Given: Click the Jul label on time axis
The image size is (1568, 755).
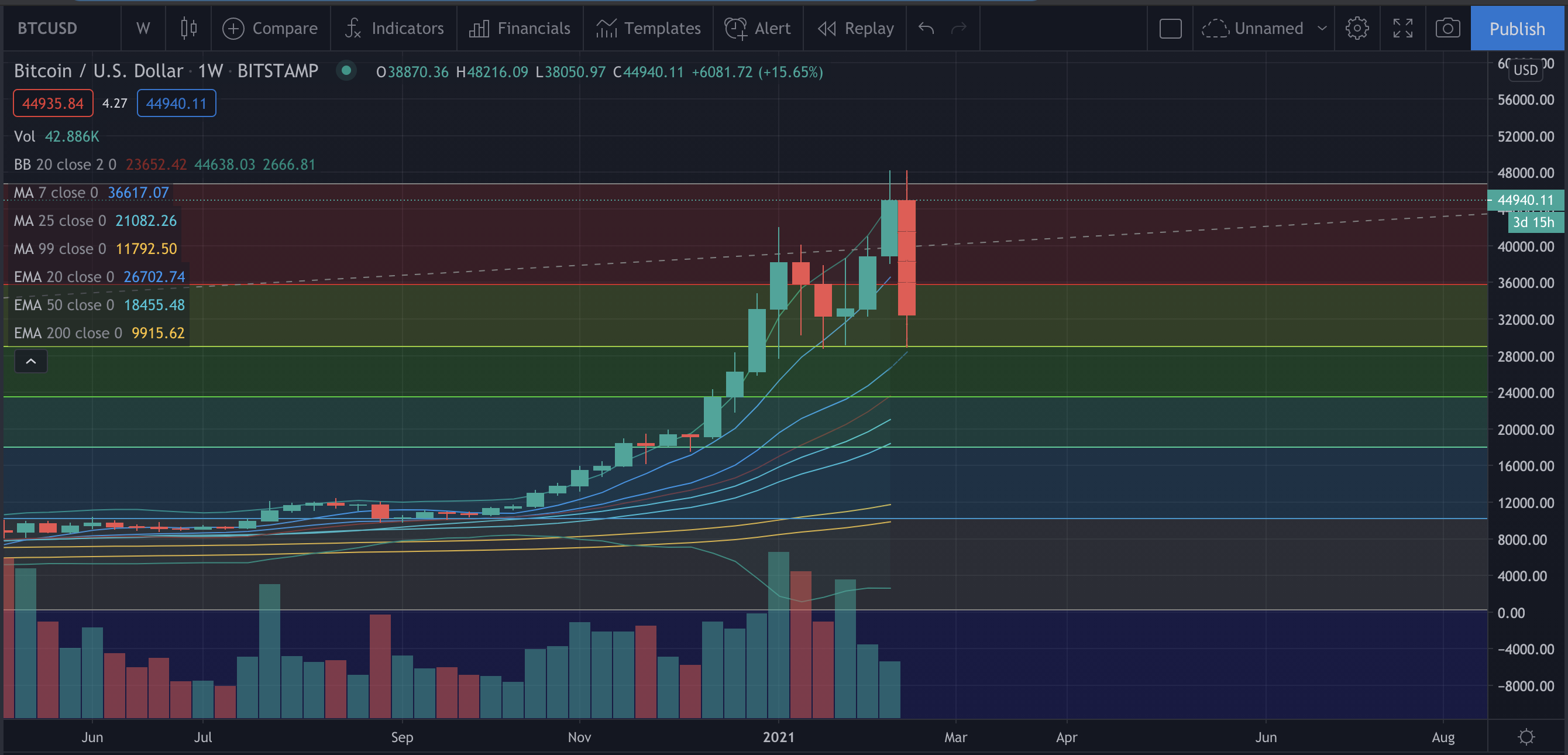Looking at the screenshot, I should pos(202,737).
